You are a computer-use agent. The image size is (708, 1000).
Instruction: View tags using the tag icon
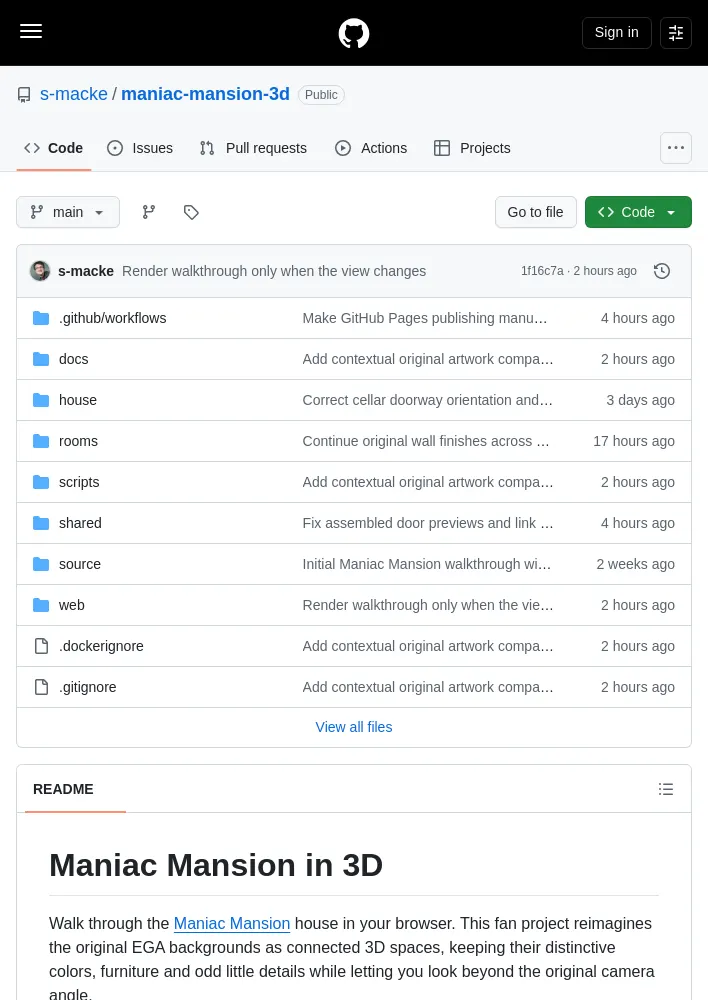(191, 212)
